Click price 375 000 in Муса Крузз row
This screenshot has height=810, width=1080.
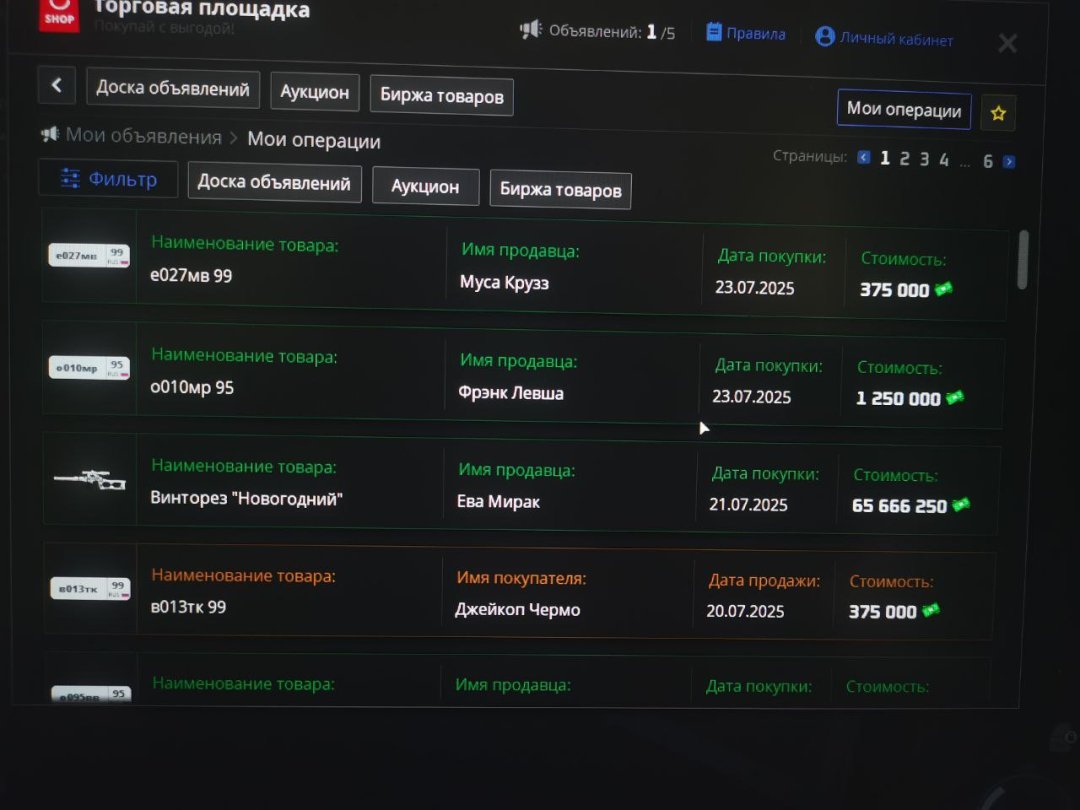click(x=894, y=290)
